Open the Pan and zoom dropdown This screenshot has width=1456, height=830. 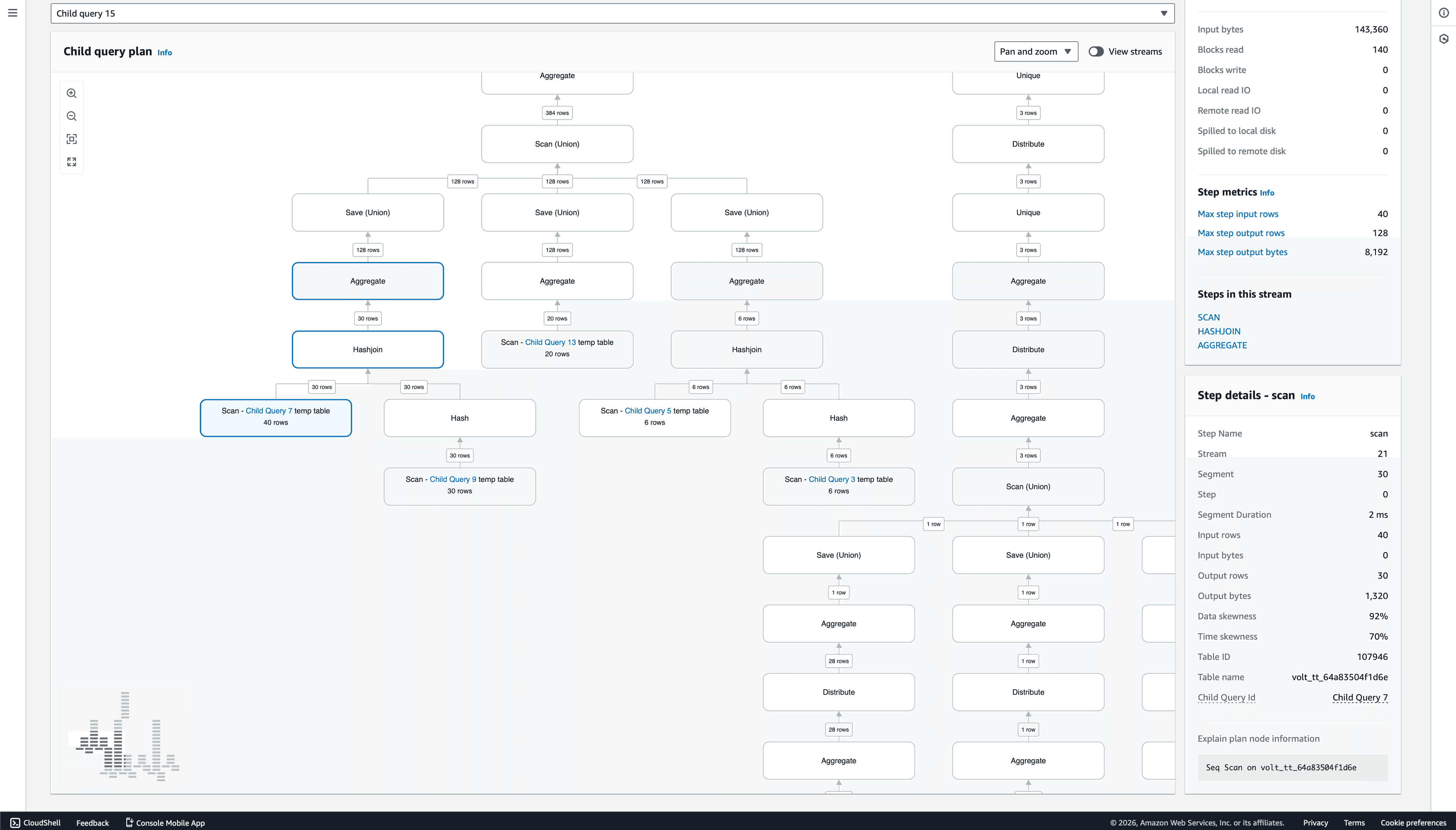[x=1036, y=51]
